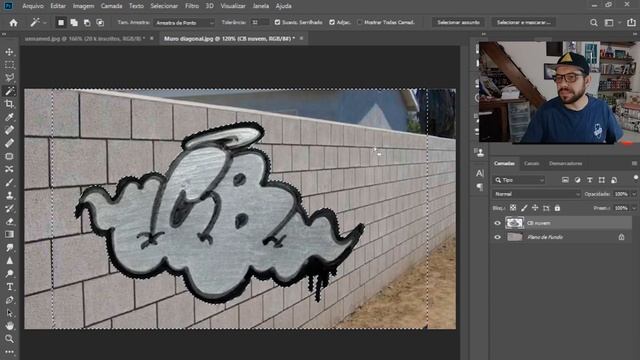Screen dimensions: 640x360
Task: Open the Arquivo menu
Action: (x=33, y=6)
